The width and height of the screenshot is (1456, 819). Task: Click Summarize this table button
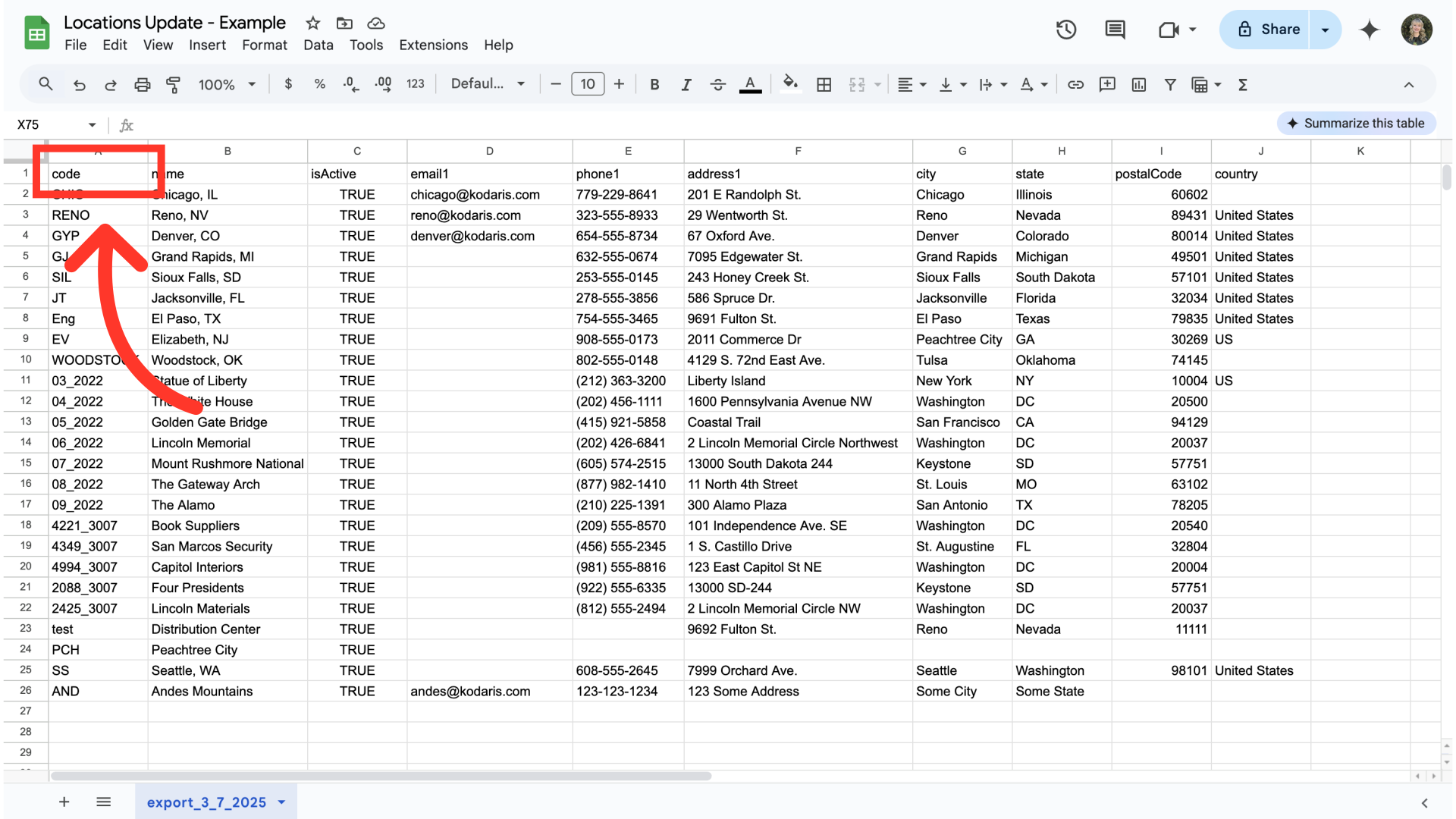click(1356, 124)
